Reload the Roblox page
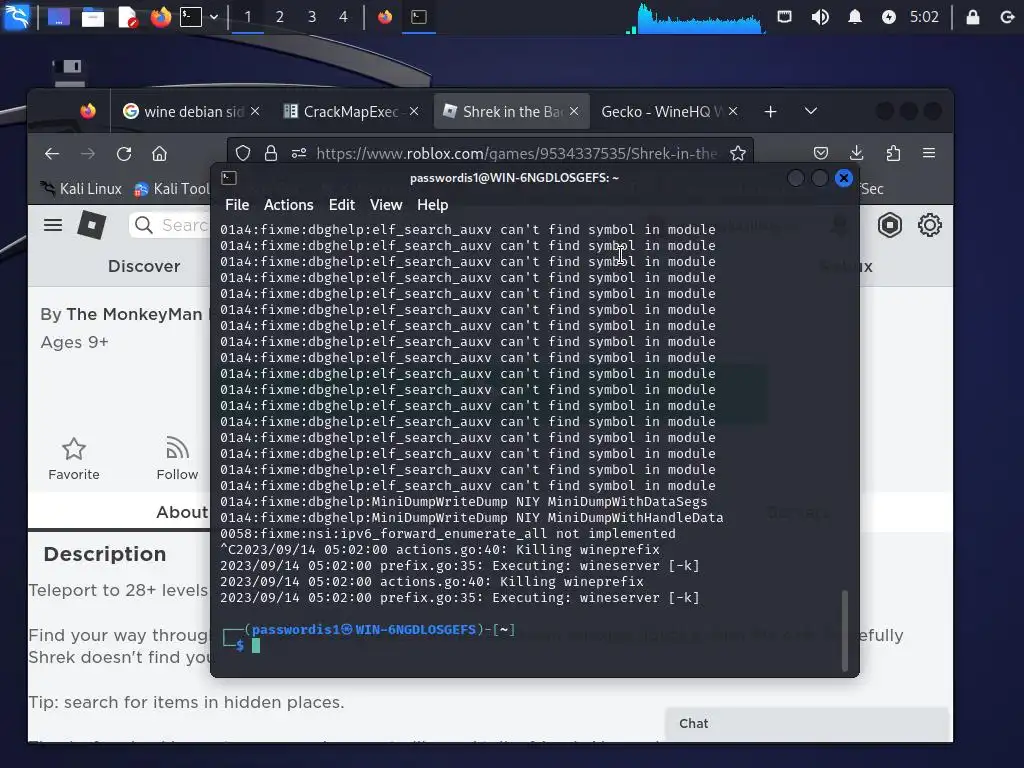The image size is (1024, 768). click(124, 153)
